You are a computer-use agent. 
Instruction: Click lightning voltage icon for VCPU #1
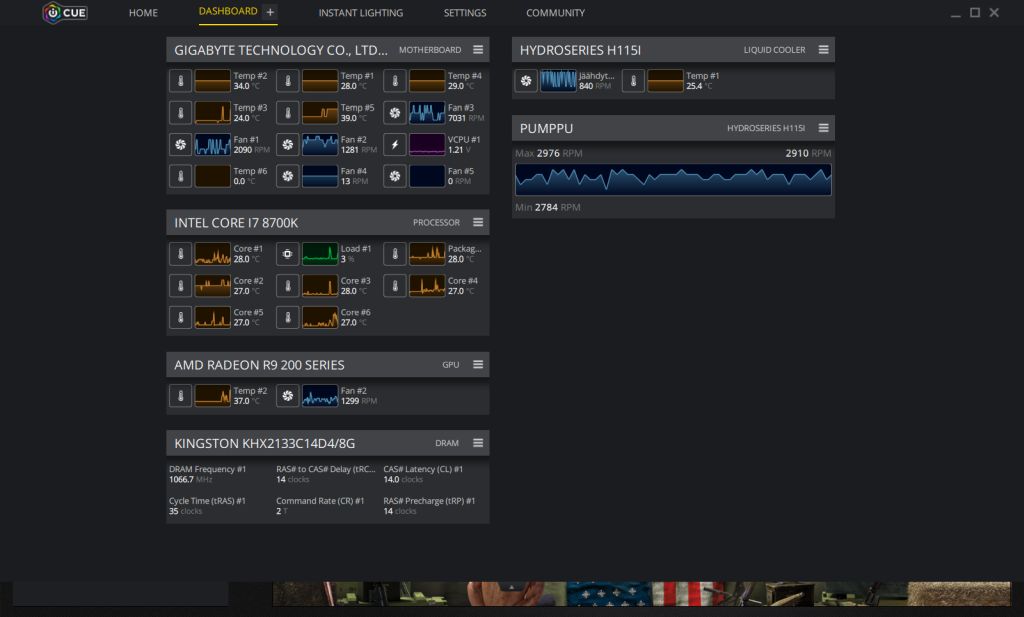click(x=394, y=144)
